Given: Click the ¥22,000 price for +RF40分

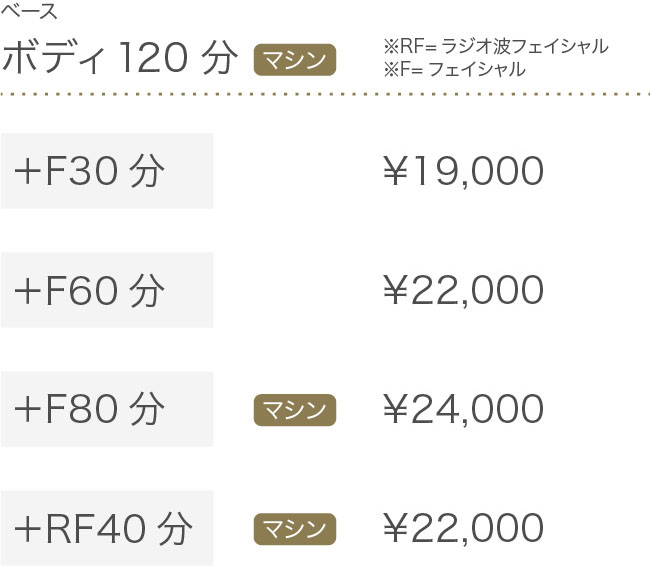Looking at the screenshot, I should [463, 528].
